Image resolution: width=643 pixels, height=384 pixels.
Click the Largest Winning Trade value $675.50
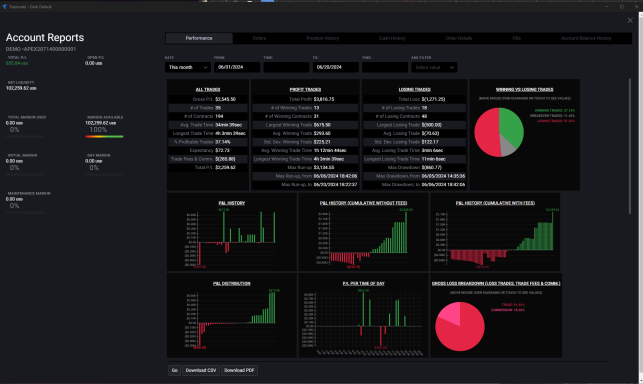point(322,125)
